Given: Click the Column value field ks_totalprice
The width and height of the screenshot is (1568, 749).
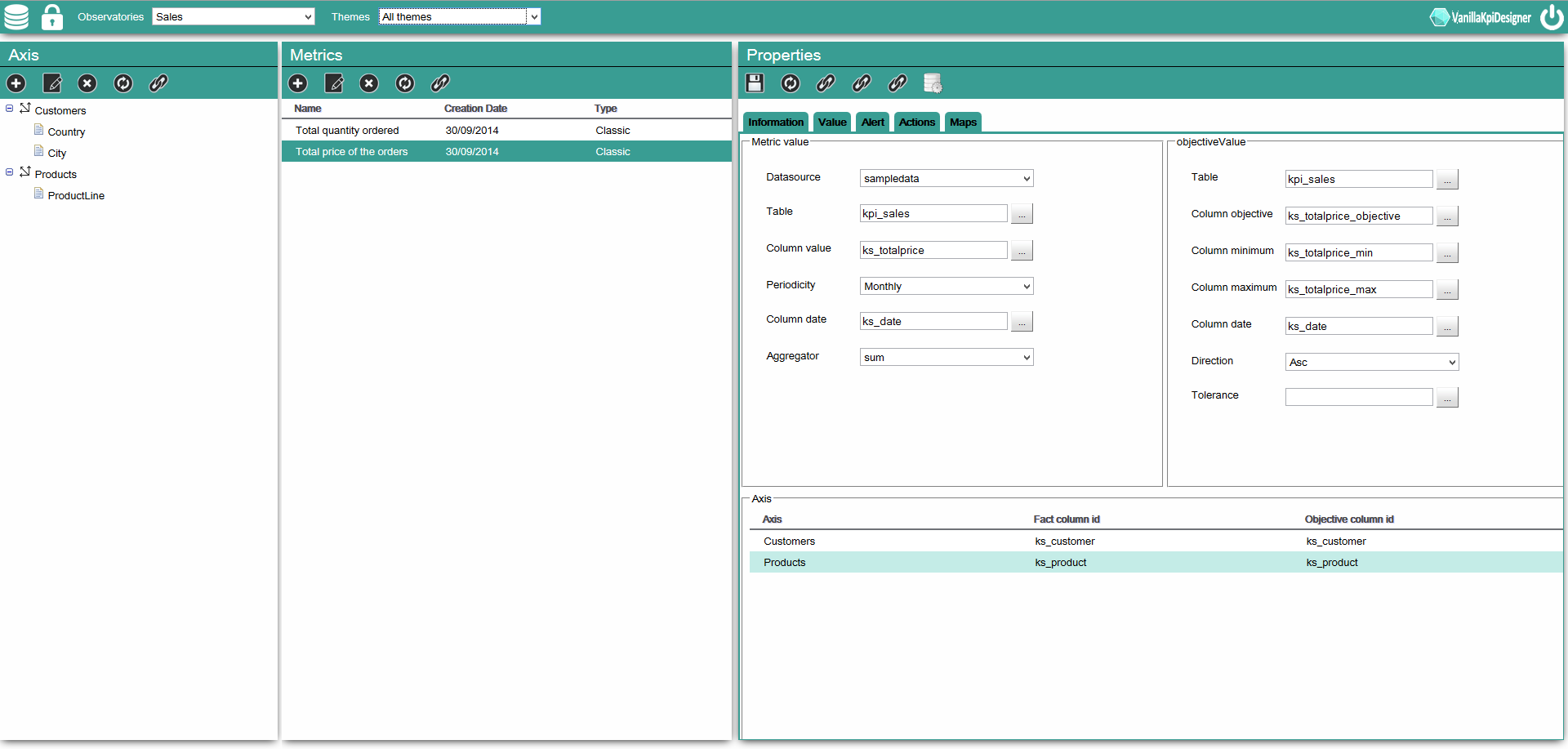Looking at the screenshot, I should point(933,250).
